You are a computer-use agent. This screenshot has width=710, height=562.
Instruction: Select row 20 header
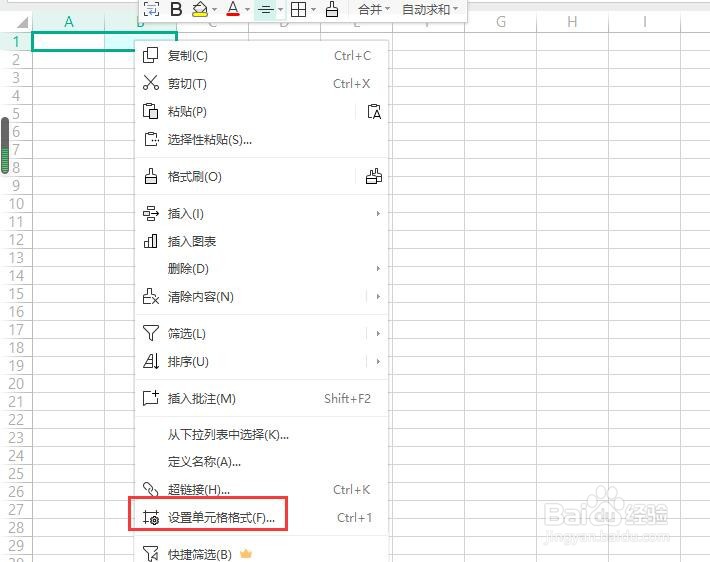(16, 384)
